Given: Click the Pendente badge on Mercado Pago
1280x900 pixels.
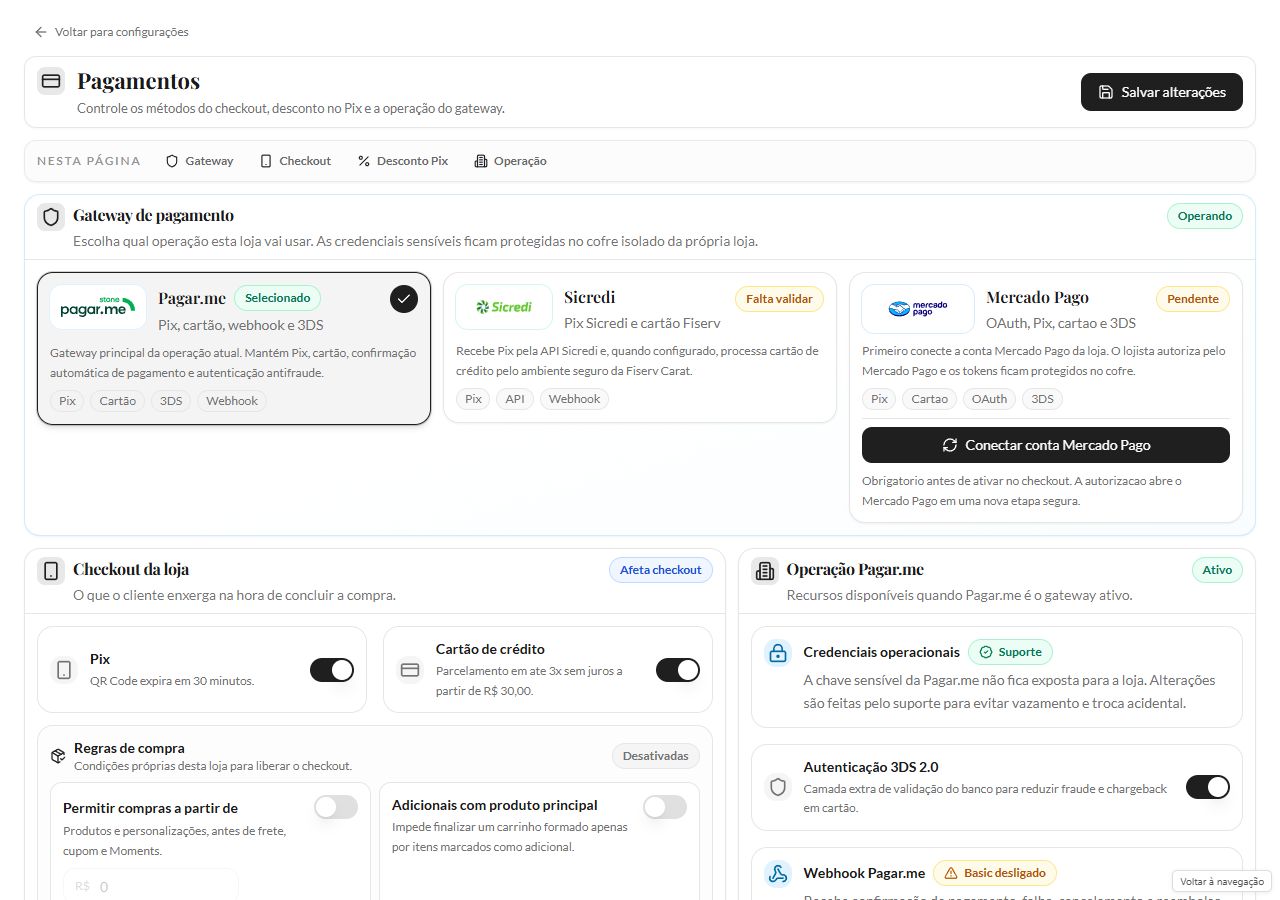Looking at the screenshot, I should [1193, 299].
